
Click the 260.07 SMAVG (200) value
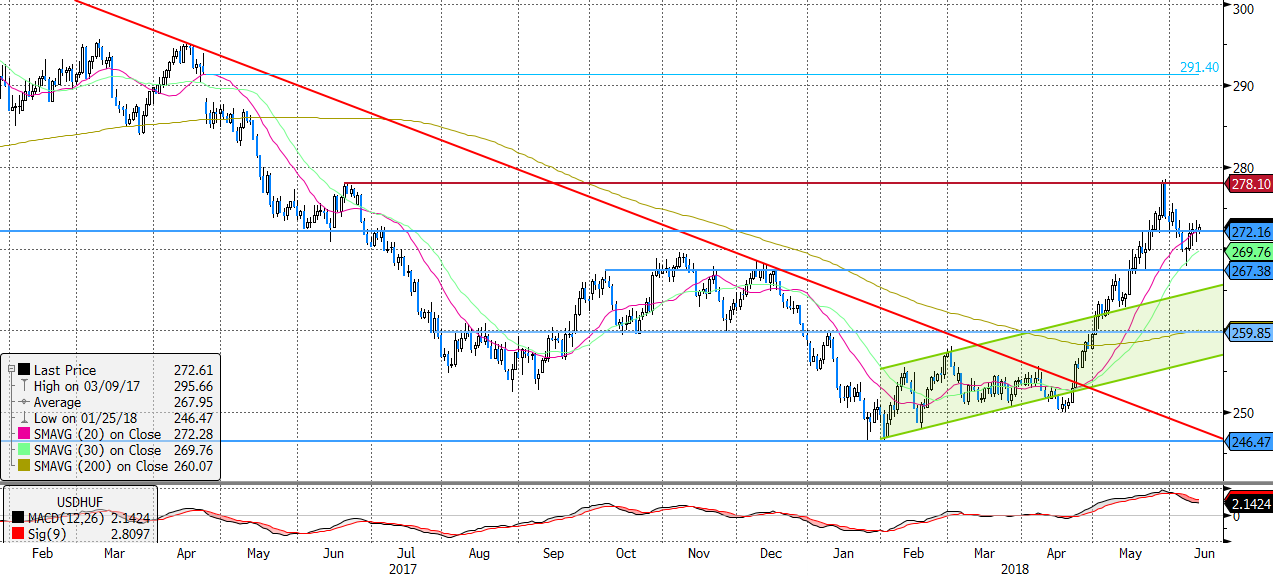196,466
